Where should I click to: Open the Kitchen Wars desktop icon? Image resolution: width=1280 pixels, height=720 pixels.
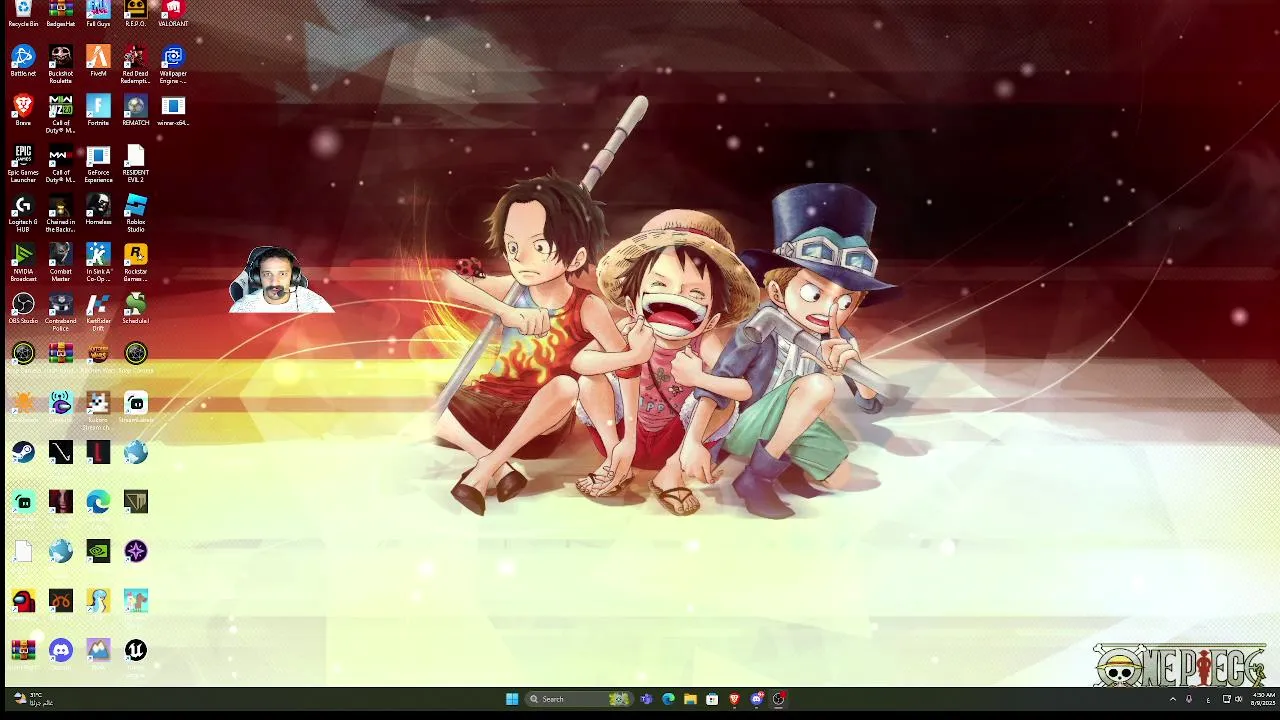click(98, 358)
